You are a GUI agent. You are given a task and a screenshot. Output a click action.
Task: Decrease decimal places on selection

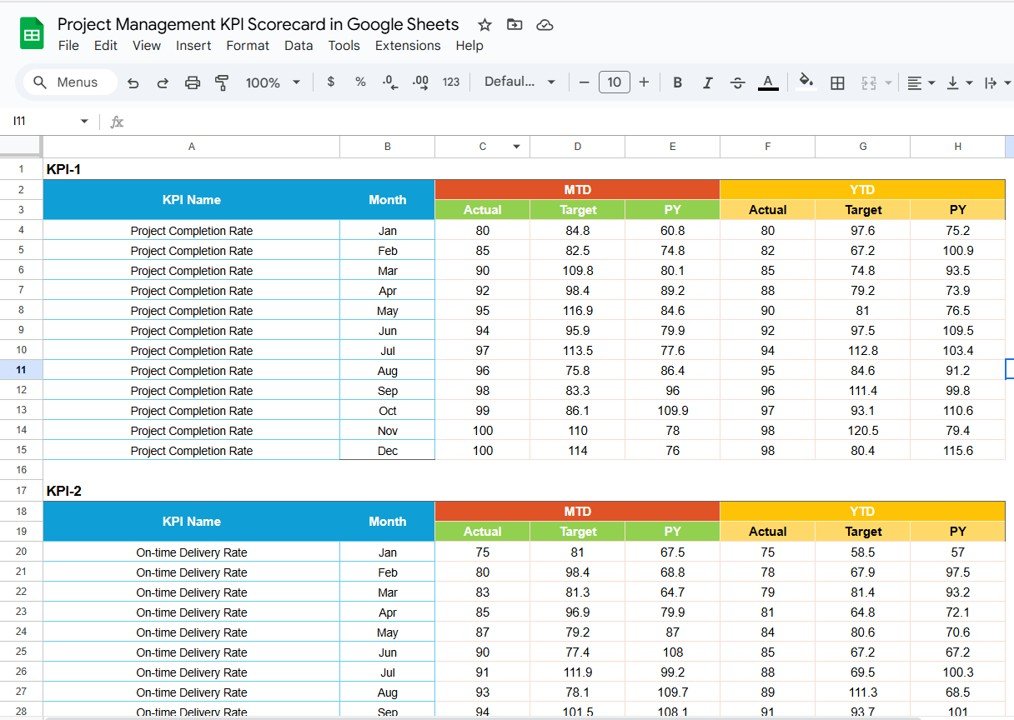[x=390, y=83]
